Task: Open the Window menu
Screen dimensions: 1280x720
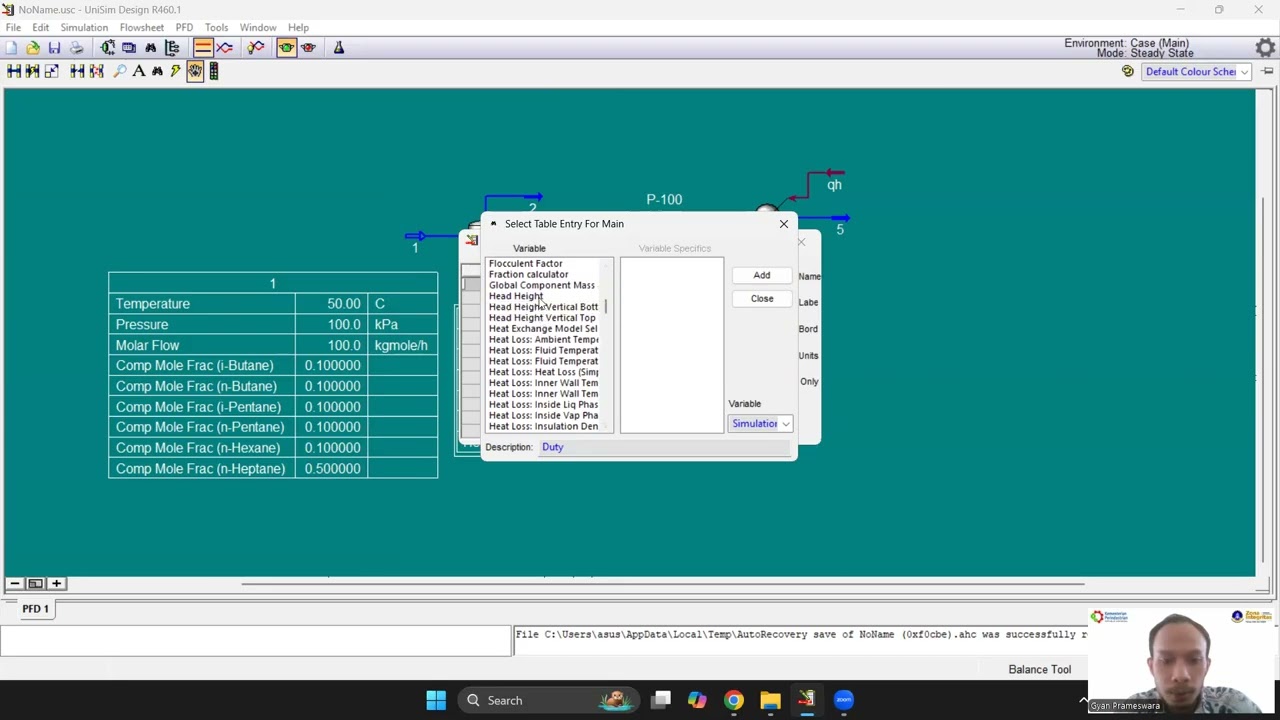Action: coord(258,27)
